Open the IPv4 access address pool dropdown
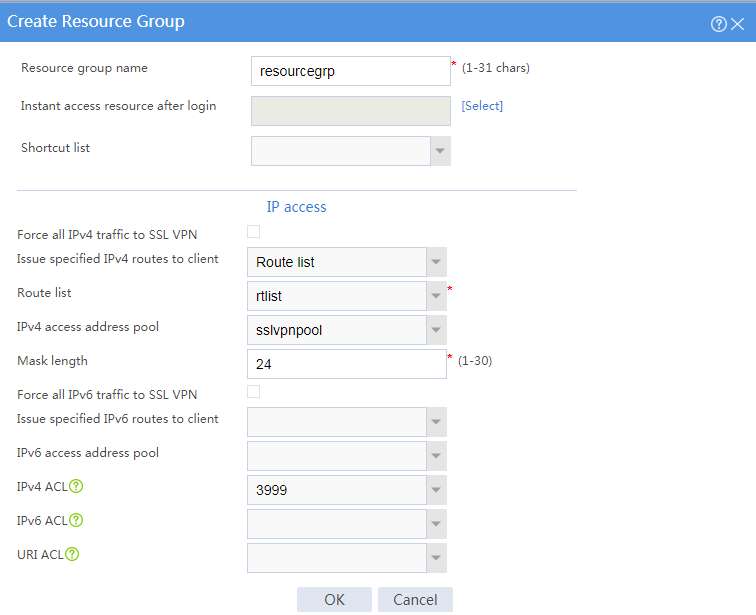 [436, 330]
